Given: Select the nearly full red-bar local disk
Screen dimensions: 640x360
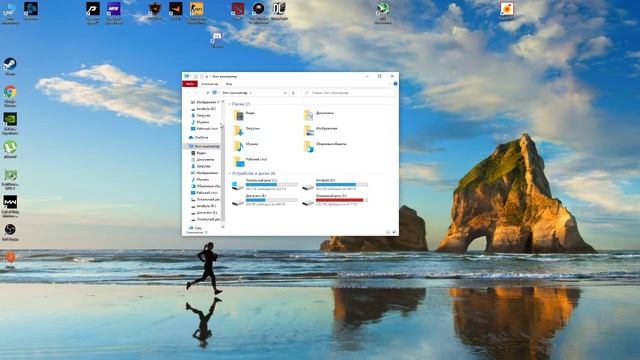Looking at the screenshot, I should [335, 200].
